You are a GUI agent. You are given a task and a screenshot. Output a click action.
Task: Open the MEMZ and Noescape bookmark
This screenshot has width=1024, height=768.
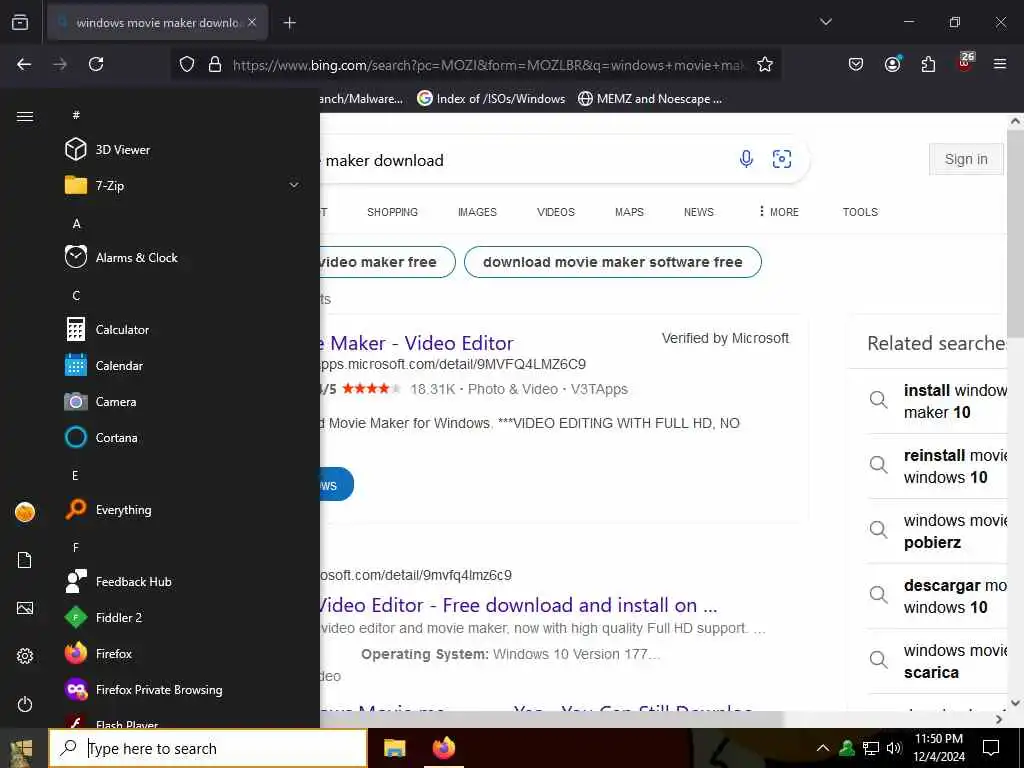[650, 99]
